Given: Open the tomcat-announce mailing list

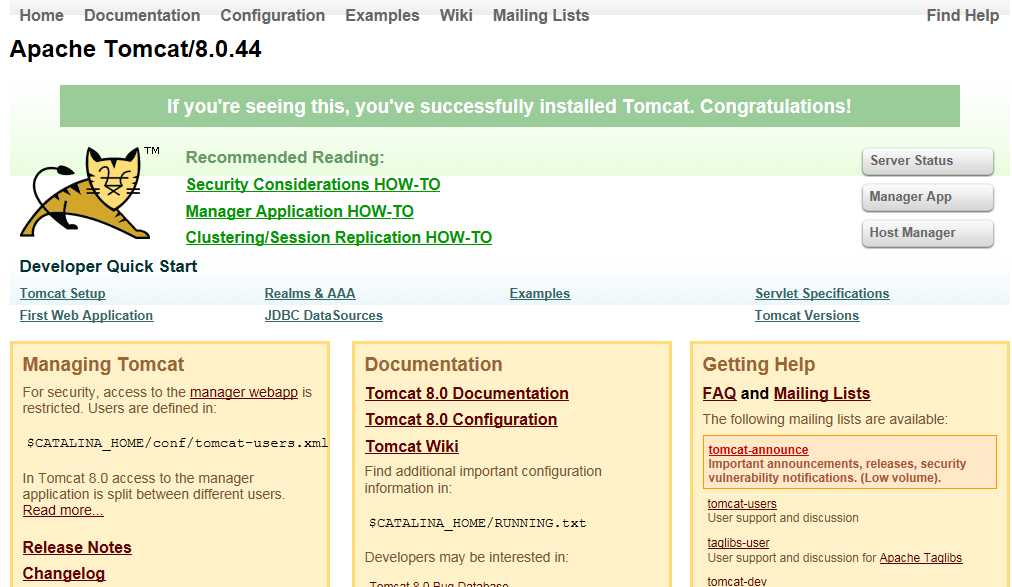Looking at the screenshot, I should tap(758, 450).
